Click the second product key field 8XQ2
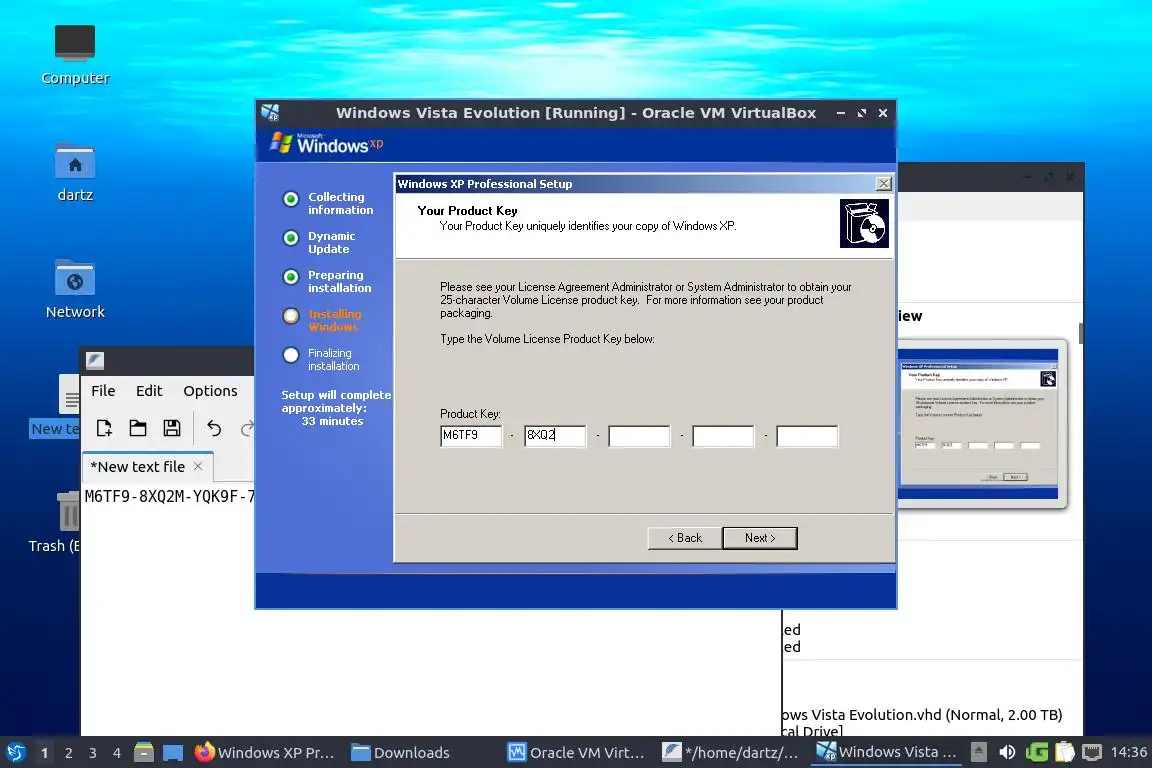Viewport: 1152px width, 768px height. [555, 435]
